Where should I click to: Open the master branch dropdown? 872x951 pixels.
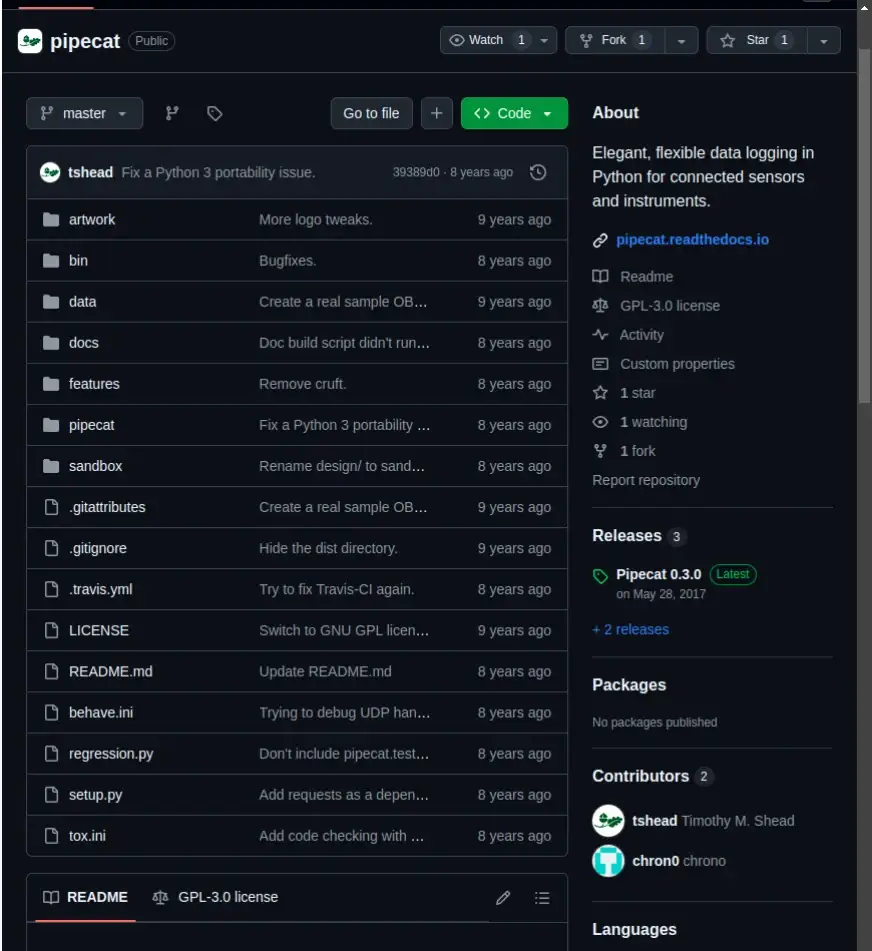tap(84, 113)
